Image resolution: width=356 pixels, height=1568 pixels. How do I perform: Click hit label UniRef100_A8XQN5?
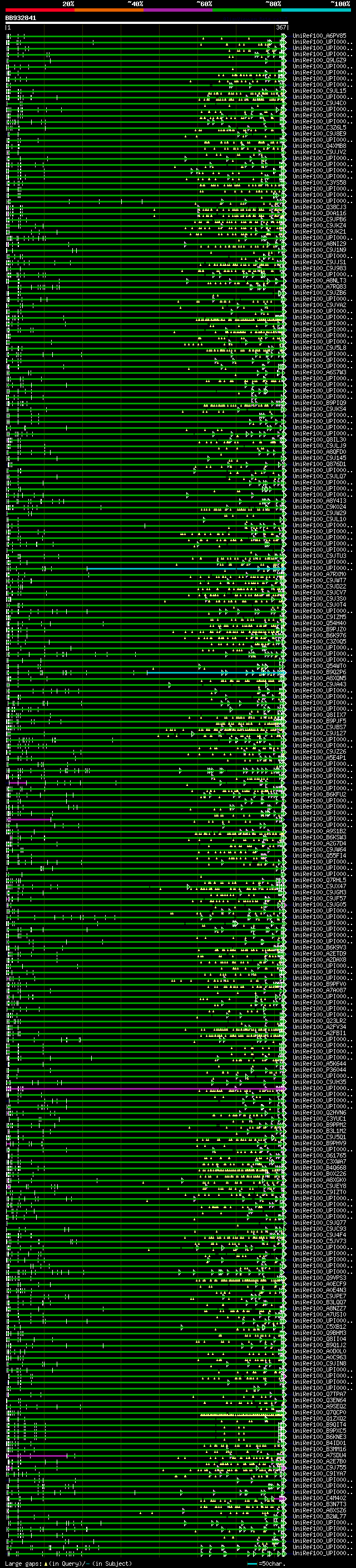pos(319,678)
